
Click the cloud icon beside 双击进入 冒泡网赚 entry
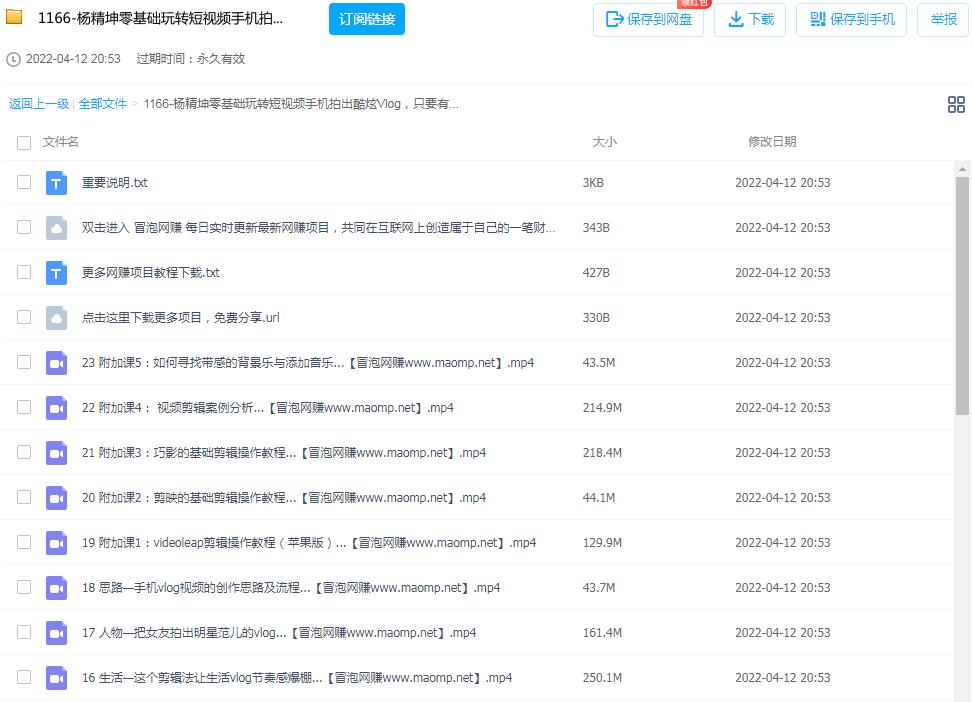click(x=57, y=228)
